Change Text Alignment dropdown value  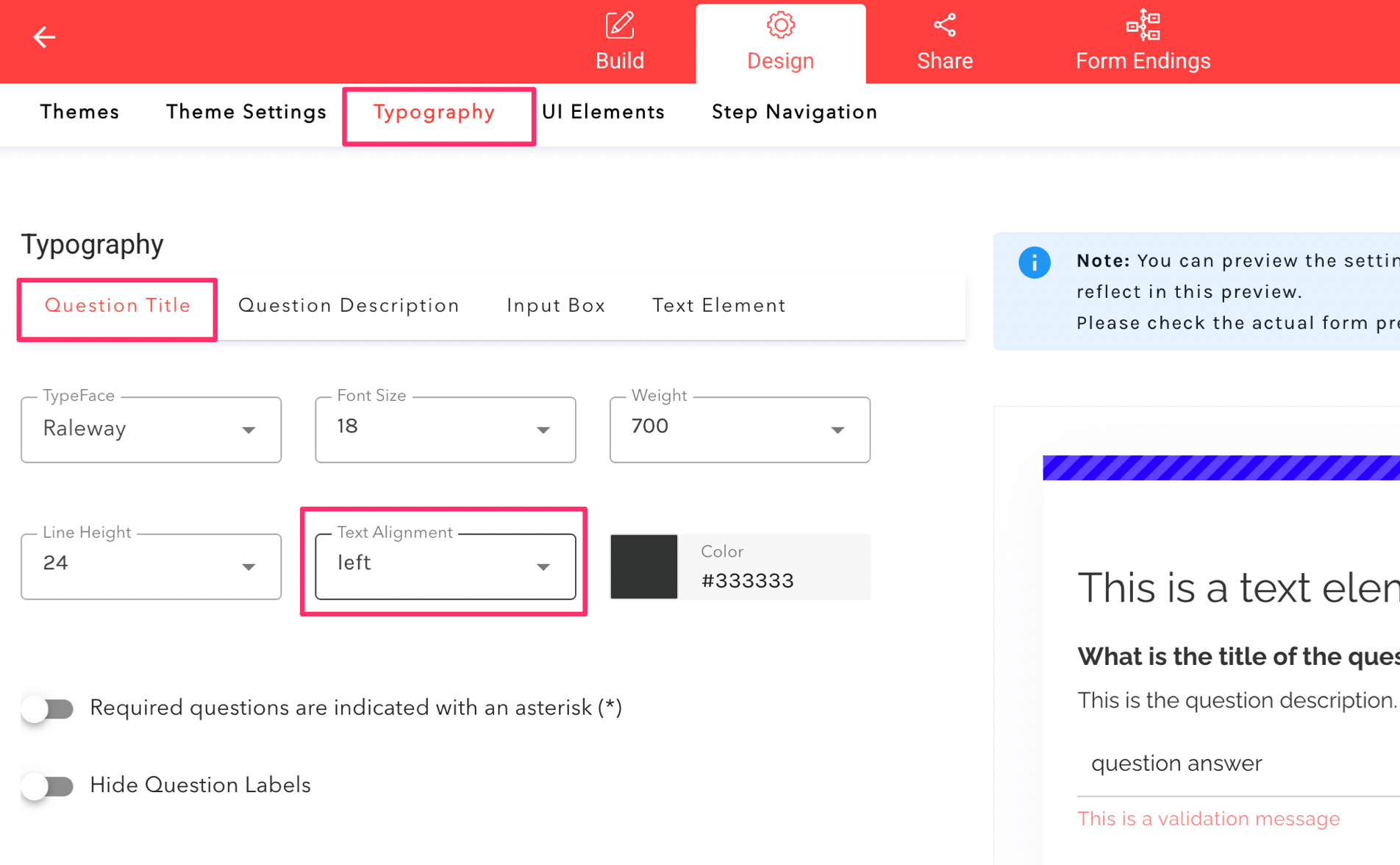pyautogui.click(x=446, y=566)
